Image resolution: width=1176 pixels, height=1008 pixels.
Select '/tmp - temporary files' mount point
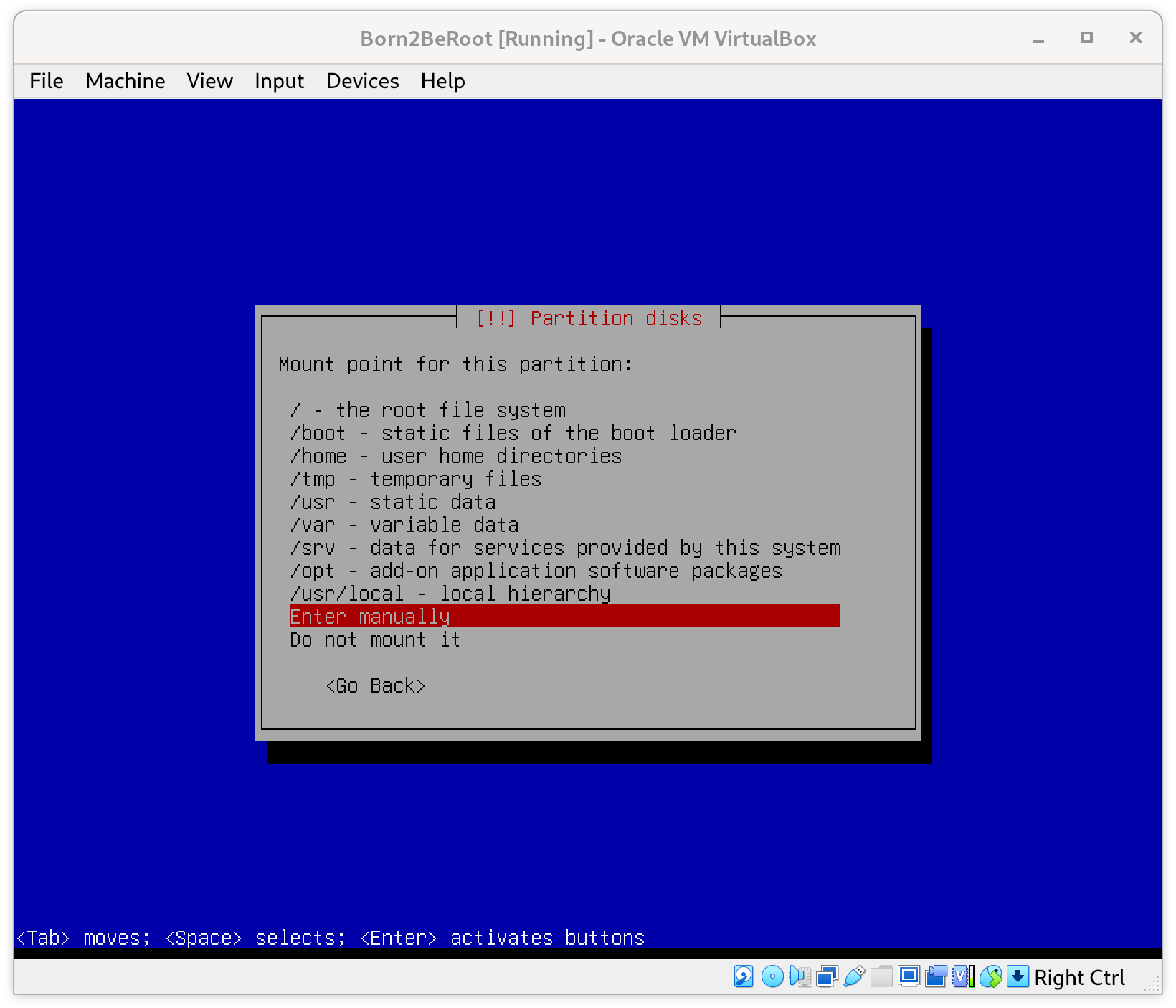tap(564, 480)
